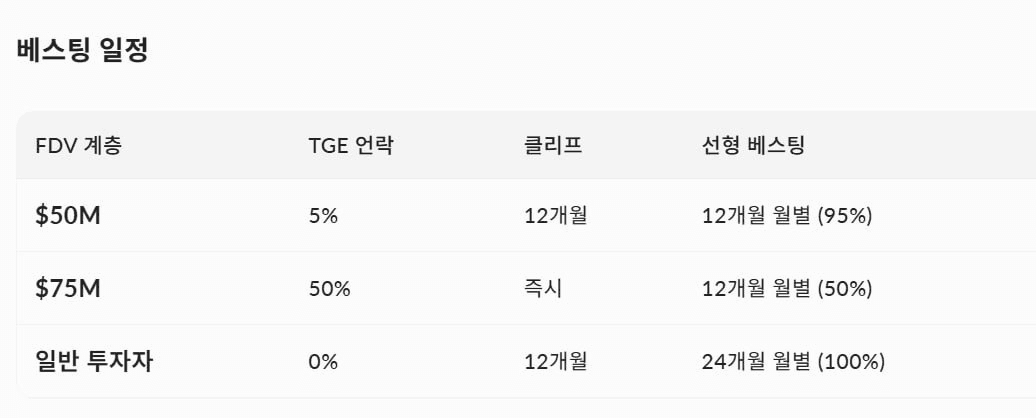Click the TGE 언락 column header
Image resolution: width=1036 pixels, height=418 pixels.
click(351, 145)
